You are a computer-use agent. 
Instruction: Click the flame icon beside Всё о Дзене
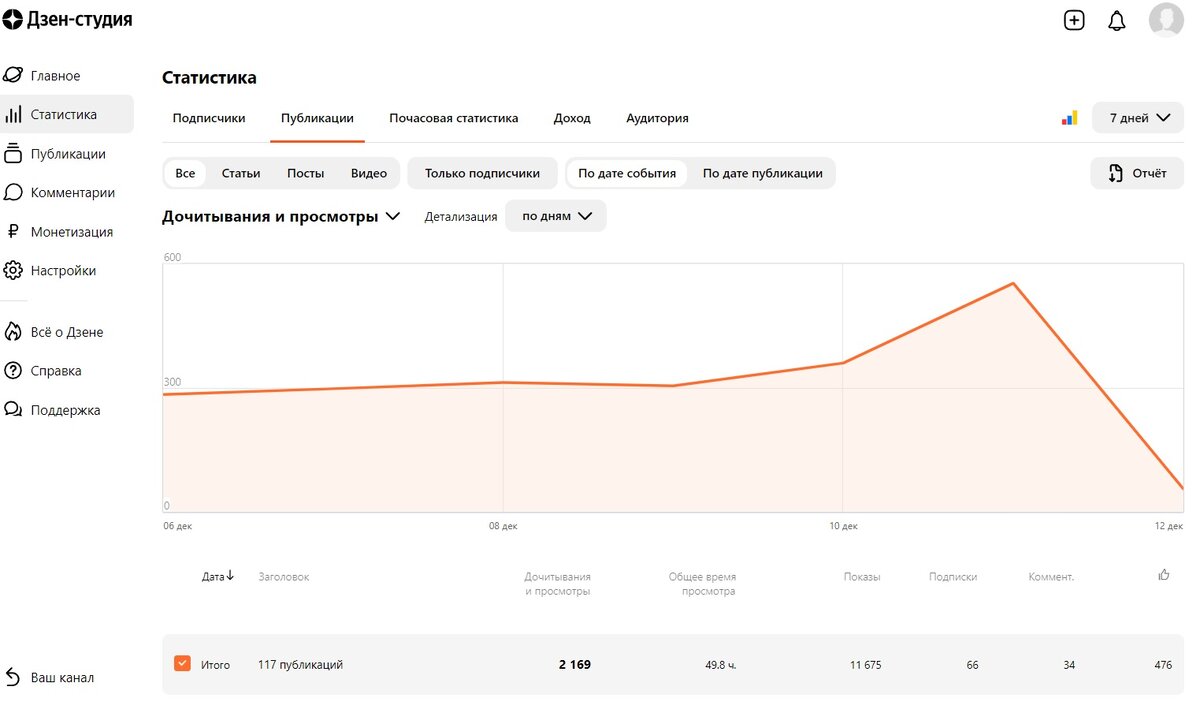click(x=13, y=332)
